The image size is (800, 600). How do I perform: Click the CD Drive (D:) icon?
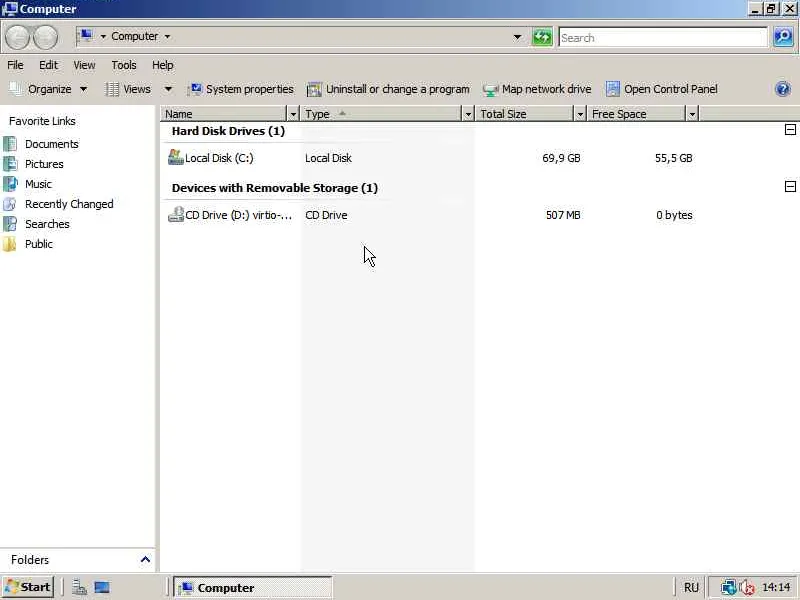pyautogui.click(x=176, y=214)
